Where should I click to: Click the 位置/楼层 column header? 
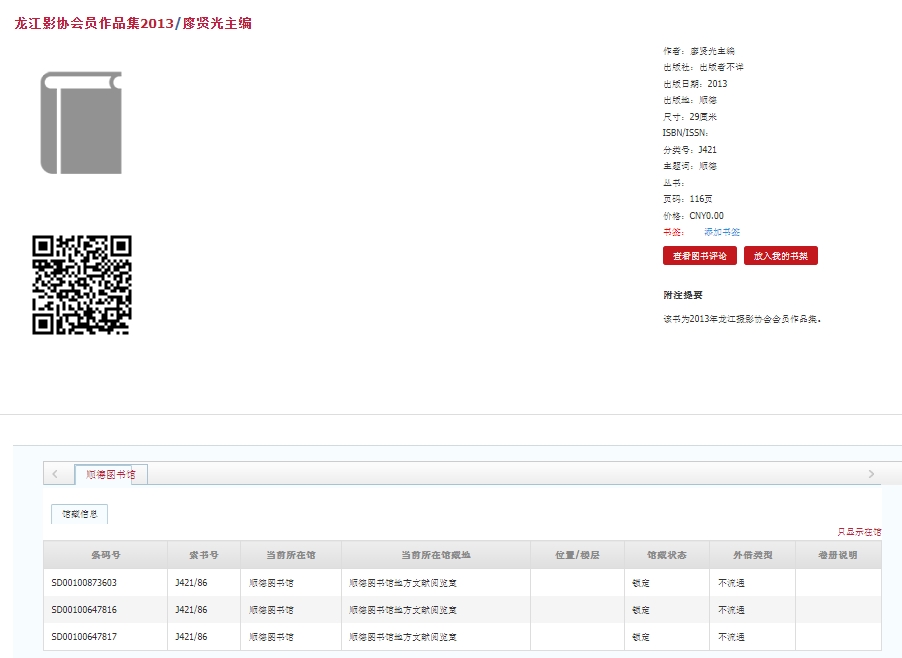[x=577, y=555]
